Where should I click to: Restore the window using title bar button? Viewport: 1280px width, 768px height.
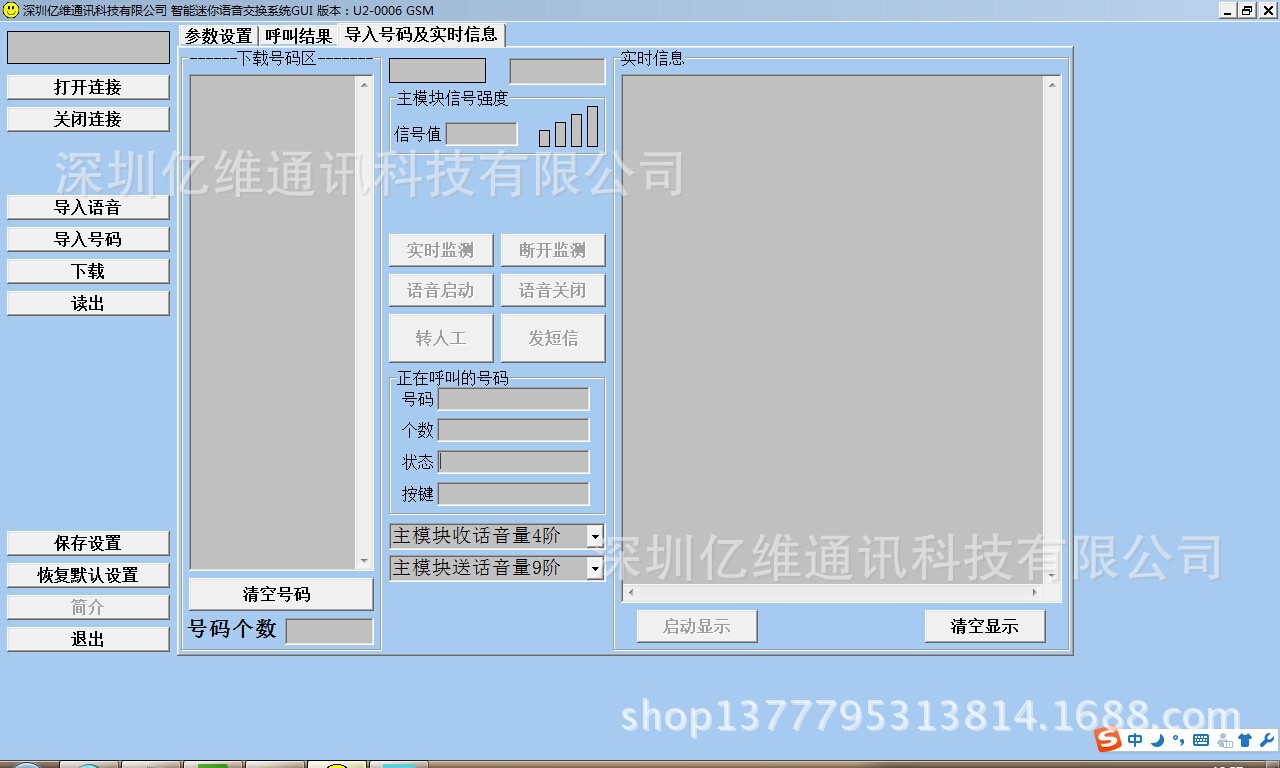[1247, 10]
